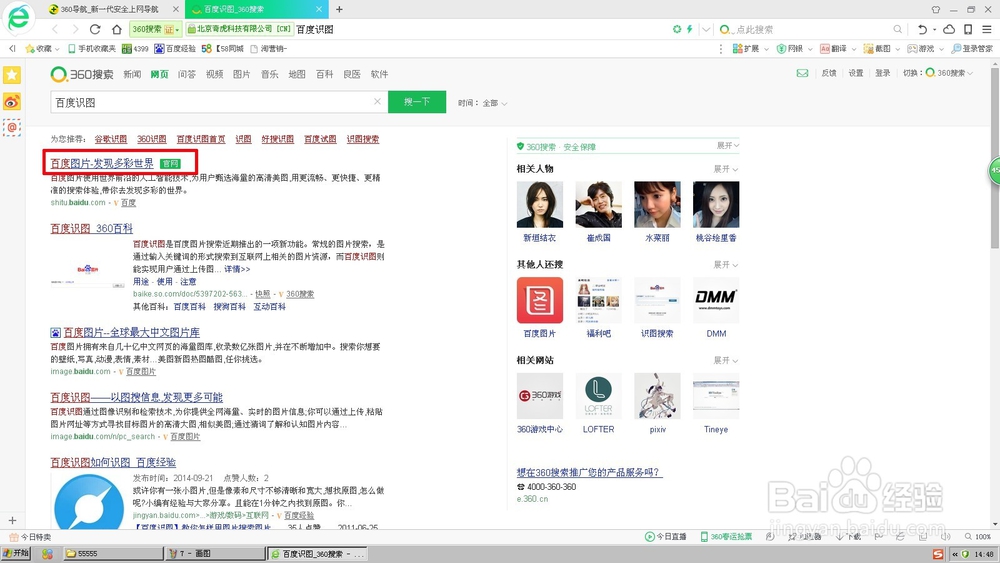Open the 登录管家 login manager
This screenshot has height=563, width=1000.
pyautogui.click(x=972, y=48)
